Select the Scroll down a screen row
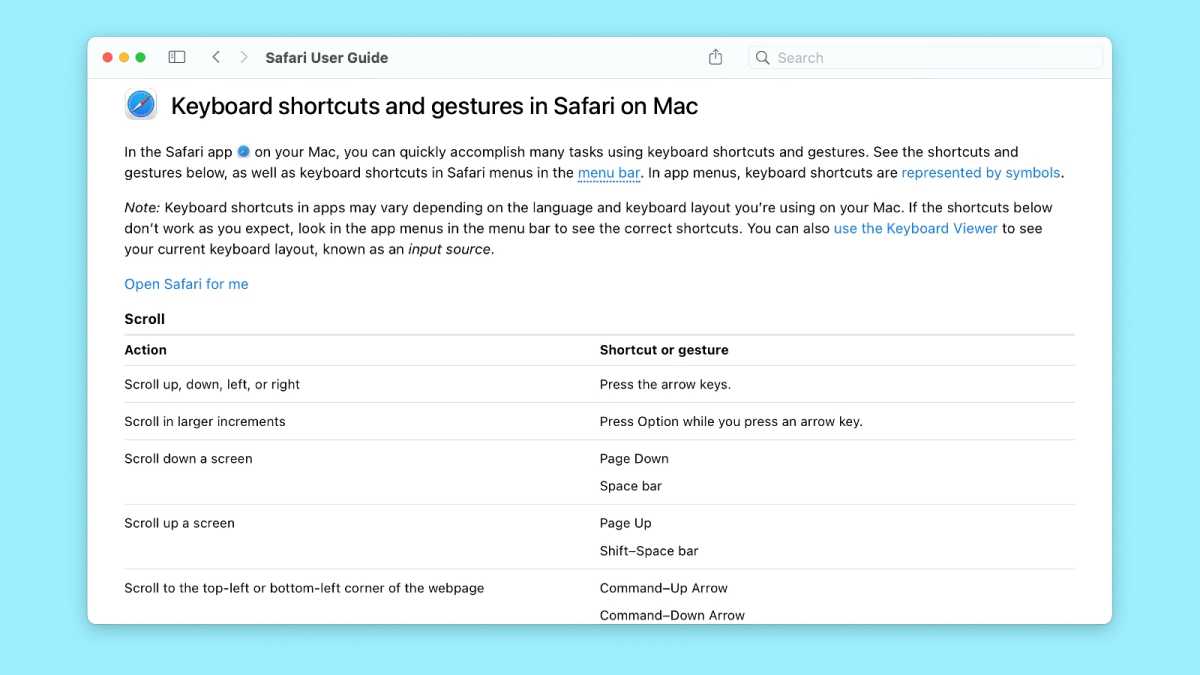 (x=186, y=458)
